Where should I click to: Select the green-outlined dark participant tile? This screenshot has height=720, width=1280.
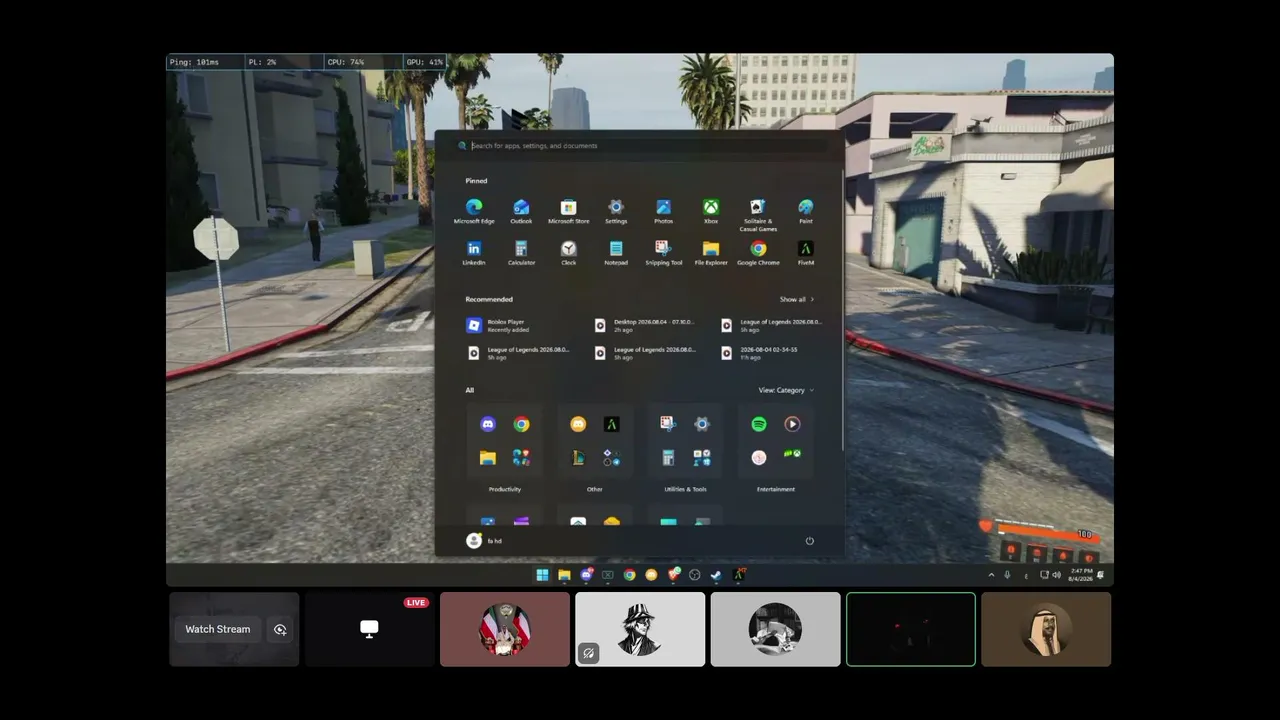(911, 629)
